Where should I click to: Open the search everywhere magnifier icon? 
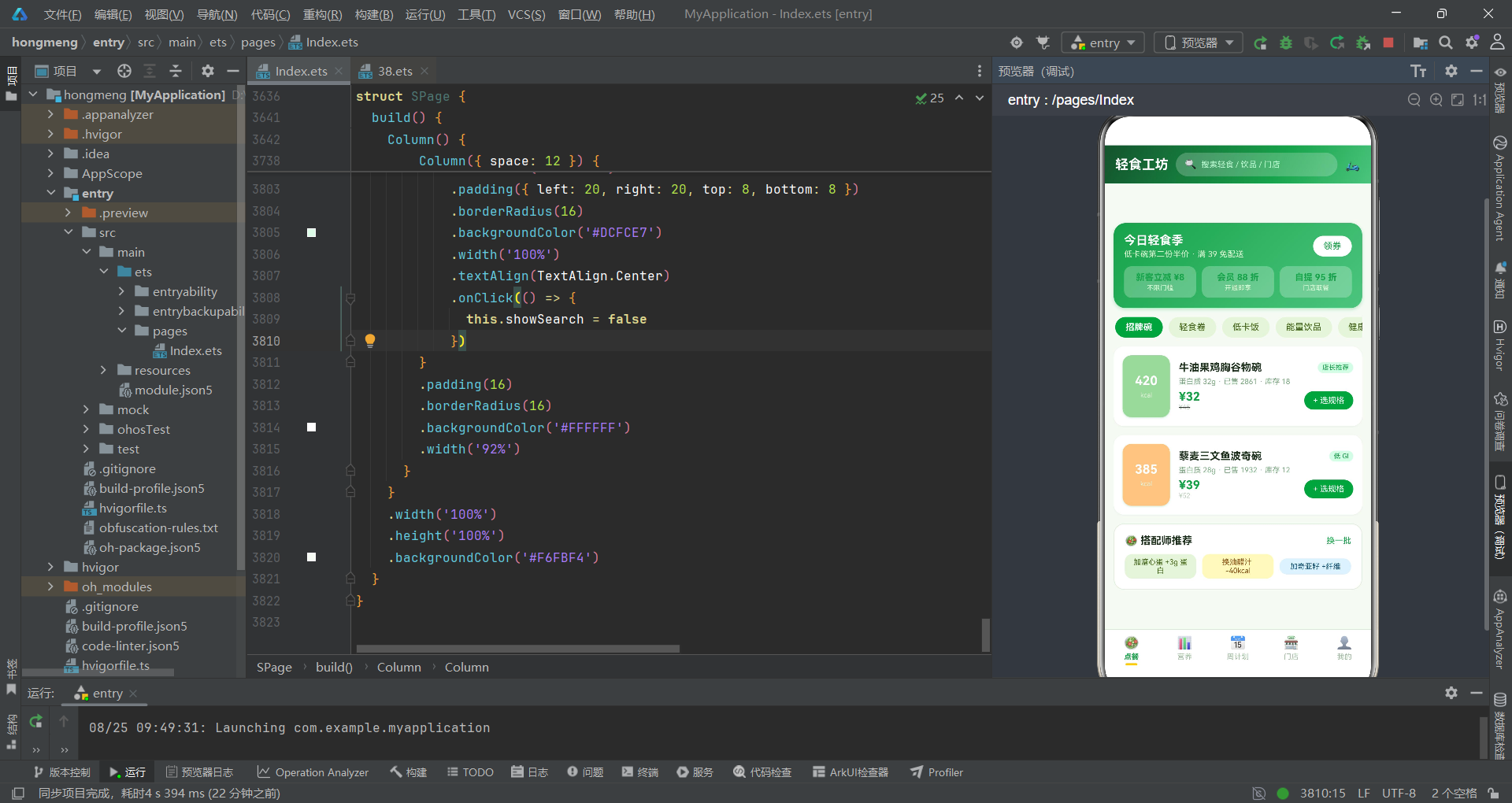[1446, 43]
